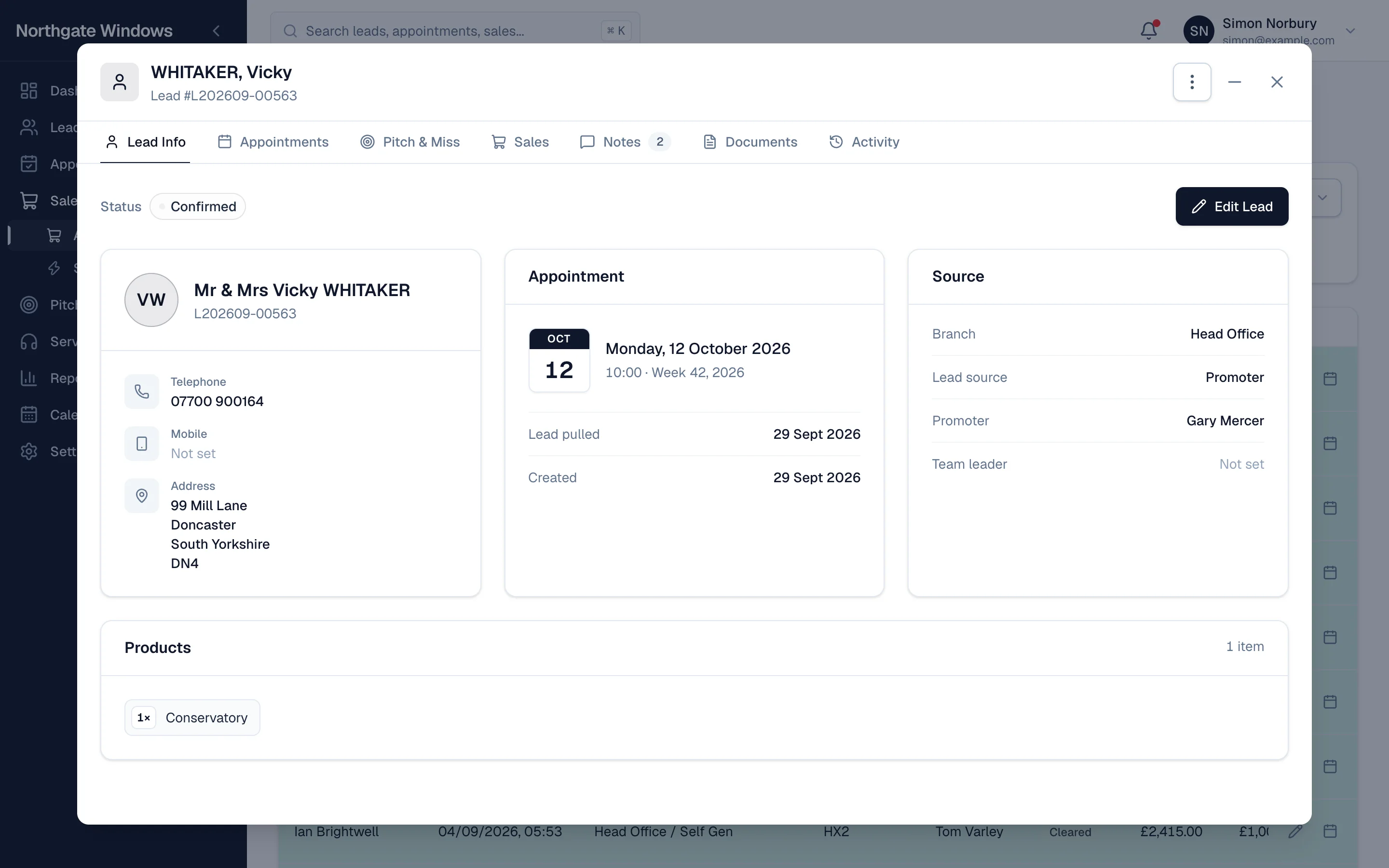Click the Service headset icon in sidebar
The height and width of the screenshot is (868, 1389).
click(x=29, y=341)
